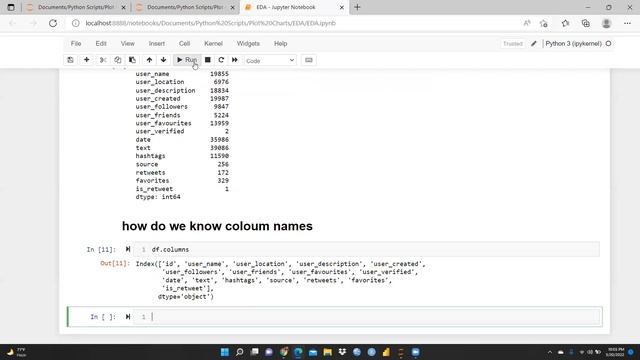Screen dimensions: 640x360
Task: Open Microsoft Edge from the taskbar
Action: point(298,352)
